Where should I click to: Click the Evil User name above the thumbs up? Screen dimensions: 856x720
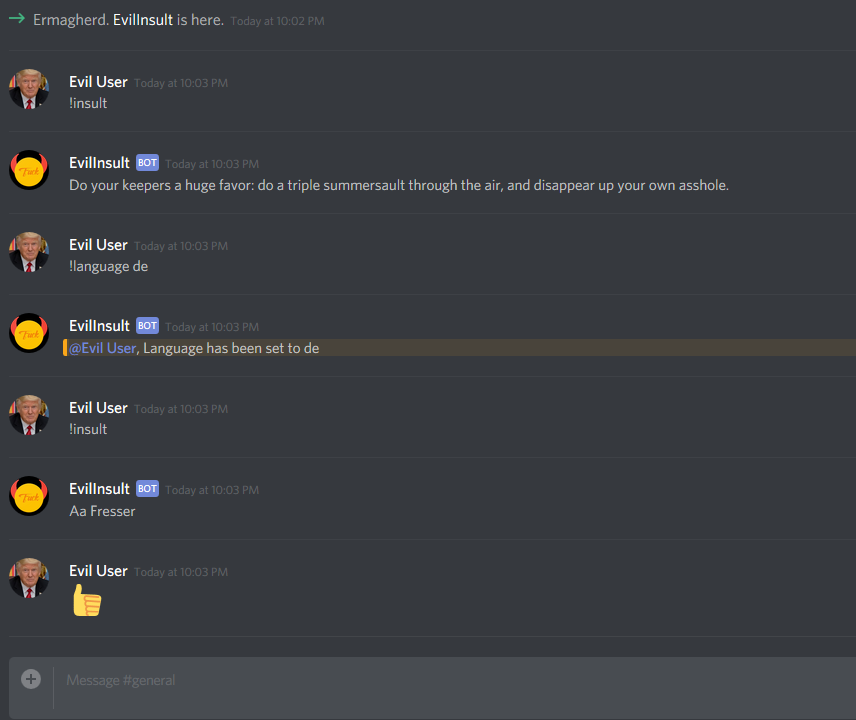pos(98,571)
